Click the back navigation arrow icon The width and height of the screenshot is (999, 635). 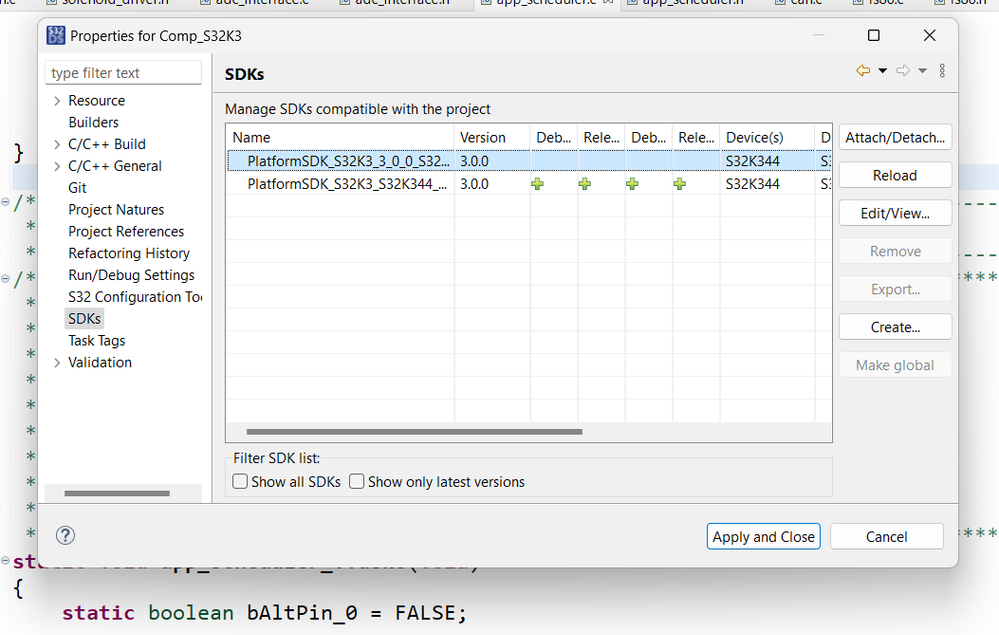coord(863,71)
